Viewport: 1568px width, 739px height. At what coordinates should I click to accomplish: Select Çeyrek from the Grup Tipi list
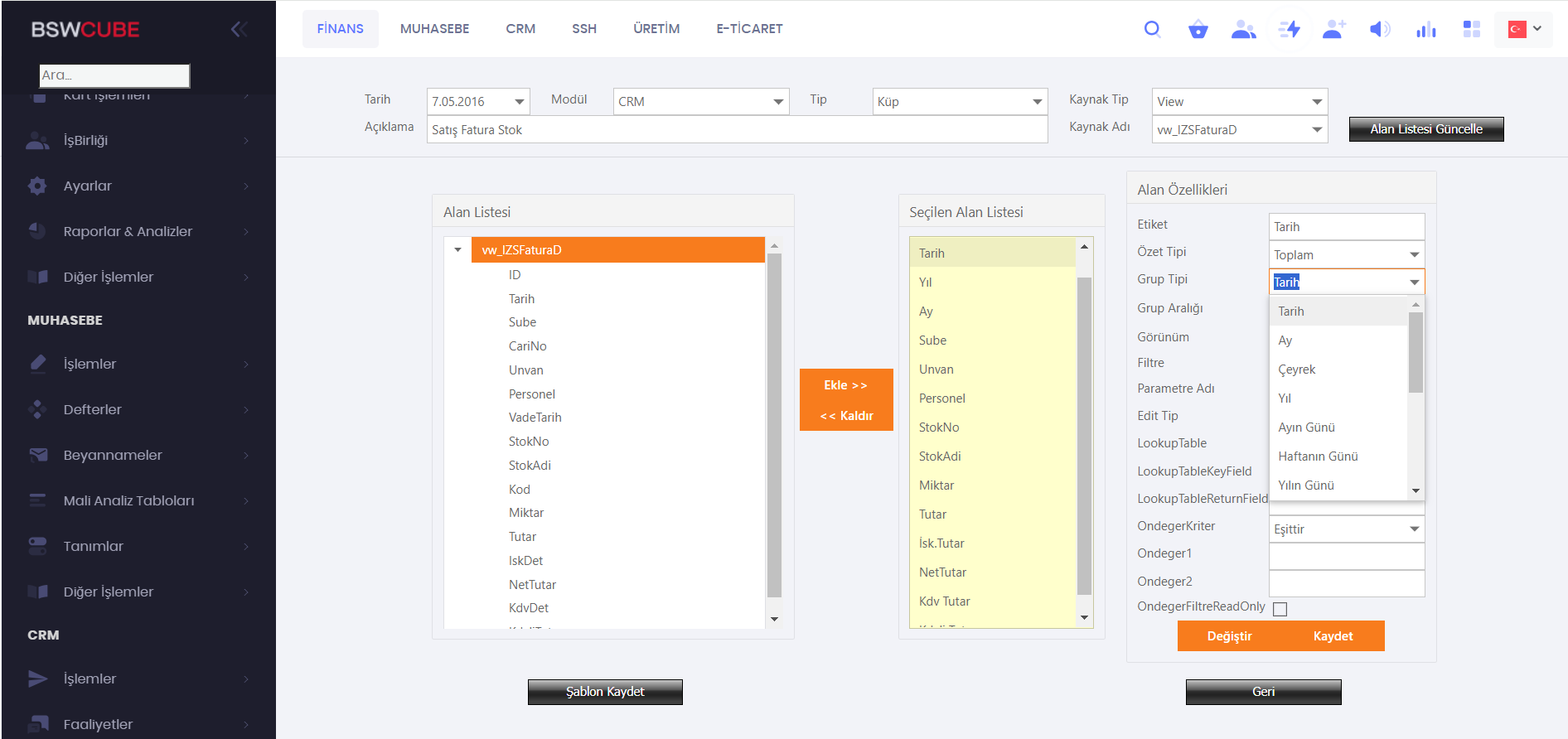point(1296,369)
